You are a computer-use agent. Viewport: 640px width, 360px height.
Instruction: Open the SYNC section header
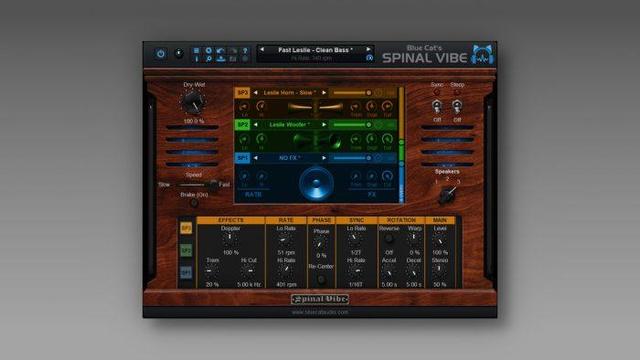click(x=356, y=220)
